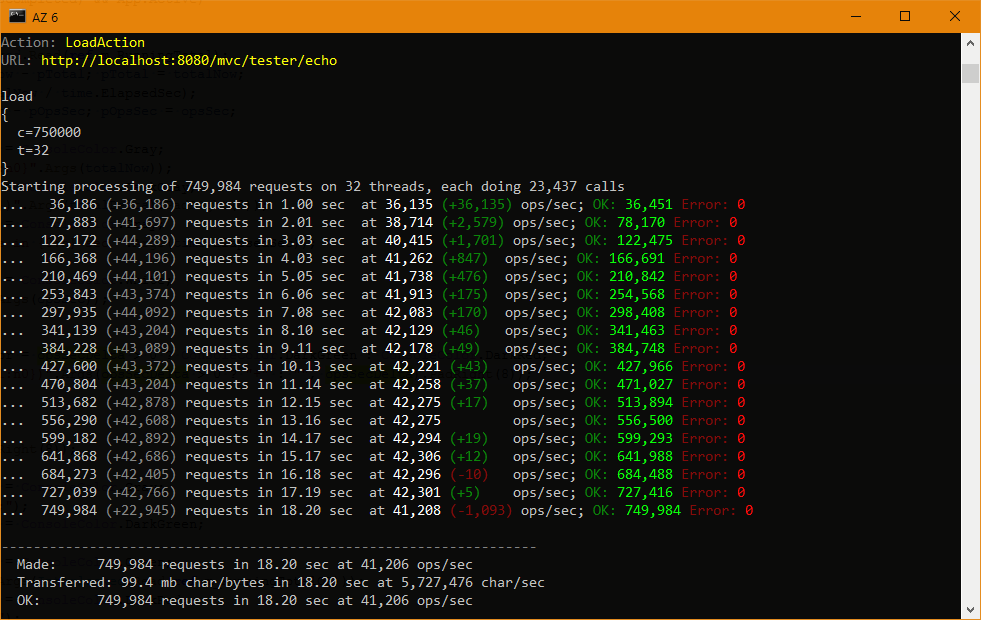
Task: Click the request count 77,883
Action: [x=73, y=223]
